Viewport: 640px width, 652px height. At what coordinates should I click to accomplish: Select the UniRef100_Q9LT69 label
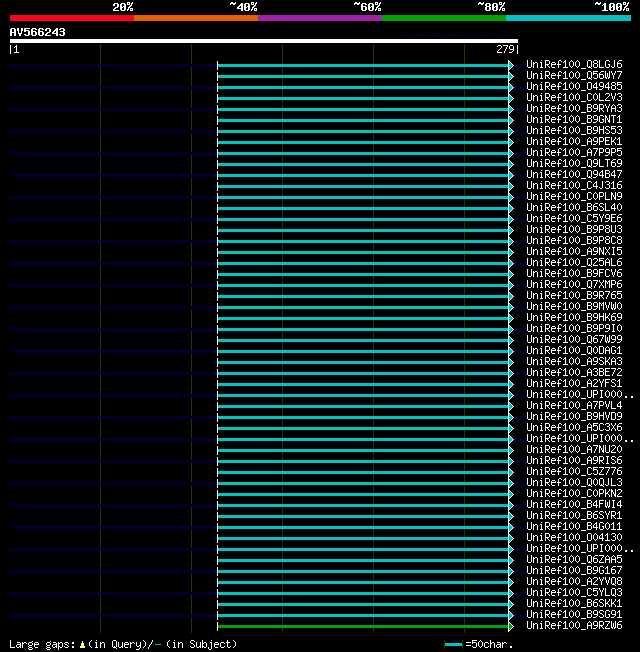point(574,163)
